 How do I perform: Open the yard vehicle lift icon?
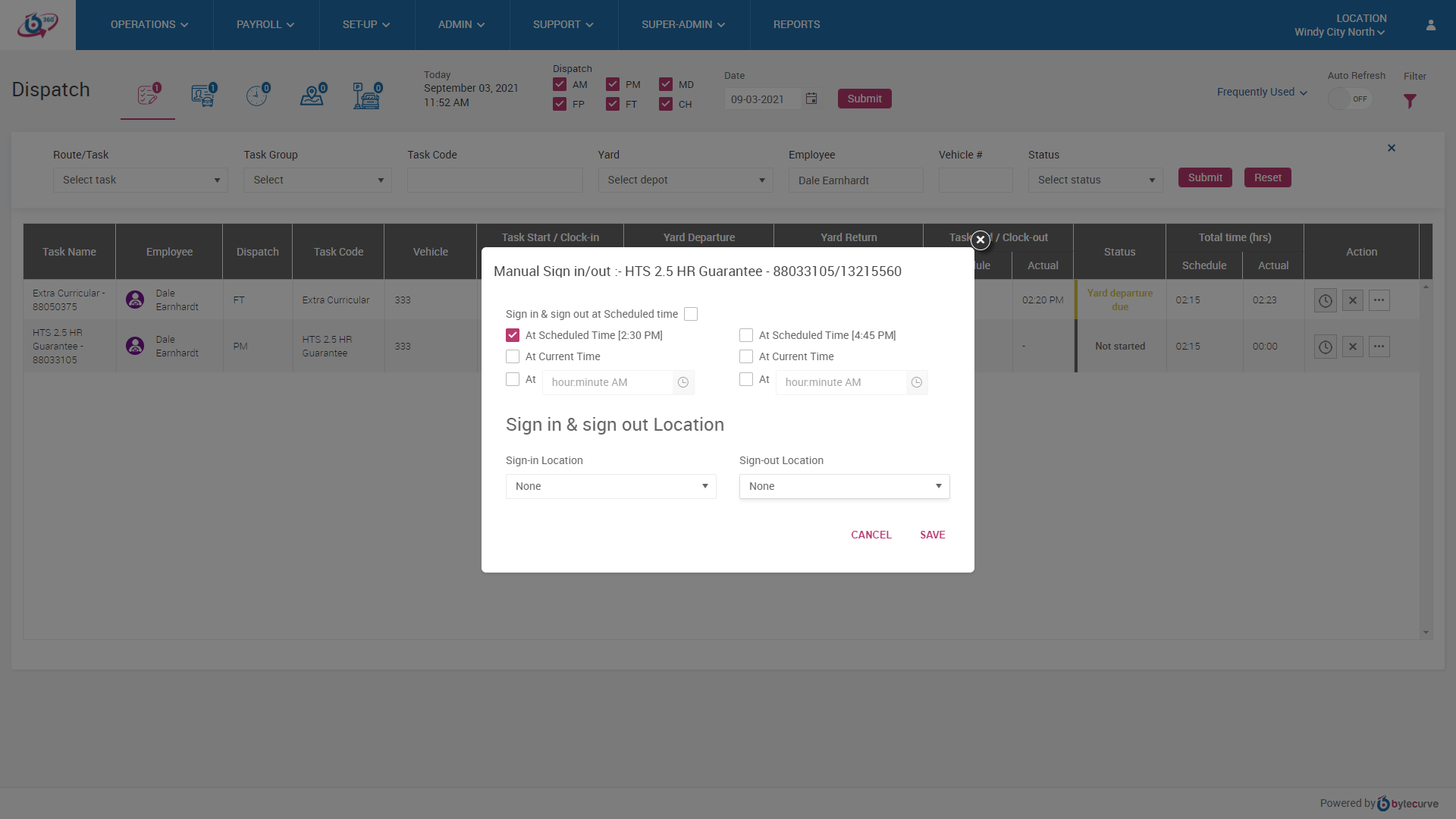click(367, 96)
